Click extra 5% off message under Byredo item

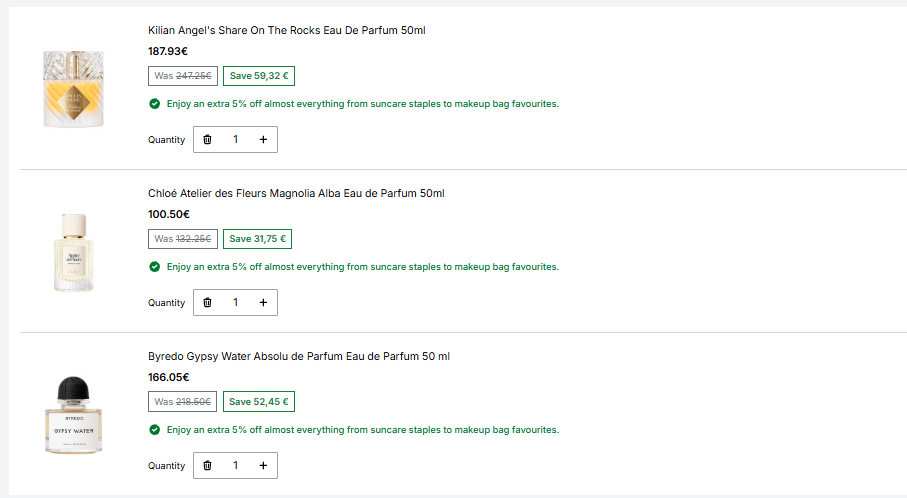(x=363, y=430)
